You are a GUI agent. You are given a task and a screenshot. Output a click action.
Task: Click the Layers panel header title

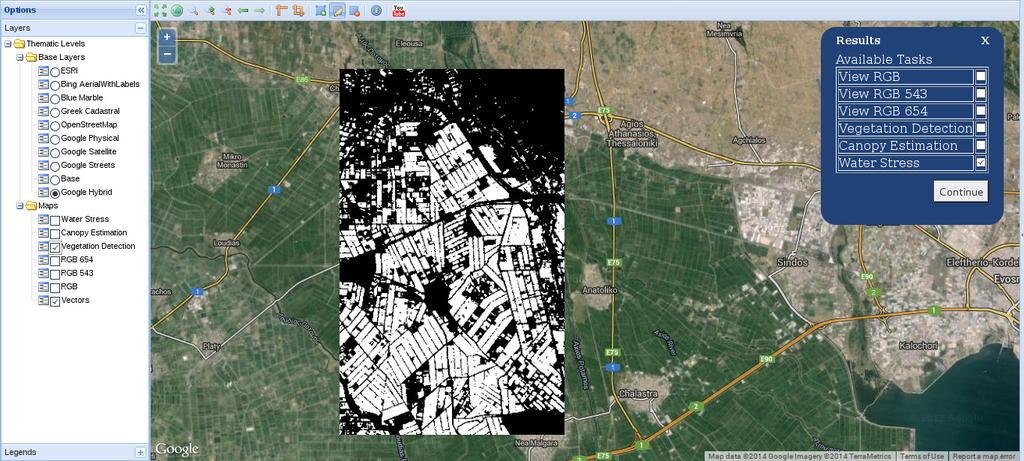point(17,28)
